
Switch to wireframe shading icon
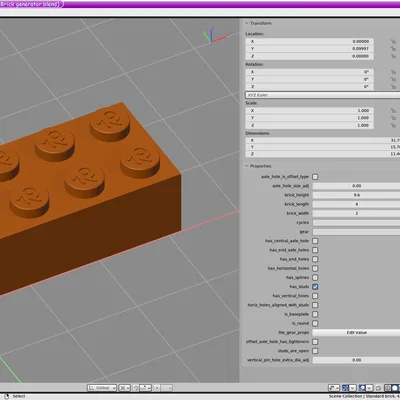(x=387, y=388)
